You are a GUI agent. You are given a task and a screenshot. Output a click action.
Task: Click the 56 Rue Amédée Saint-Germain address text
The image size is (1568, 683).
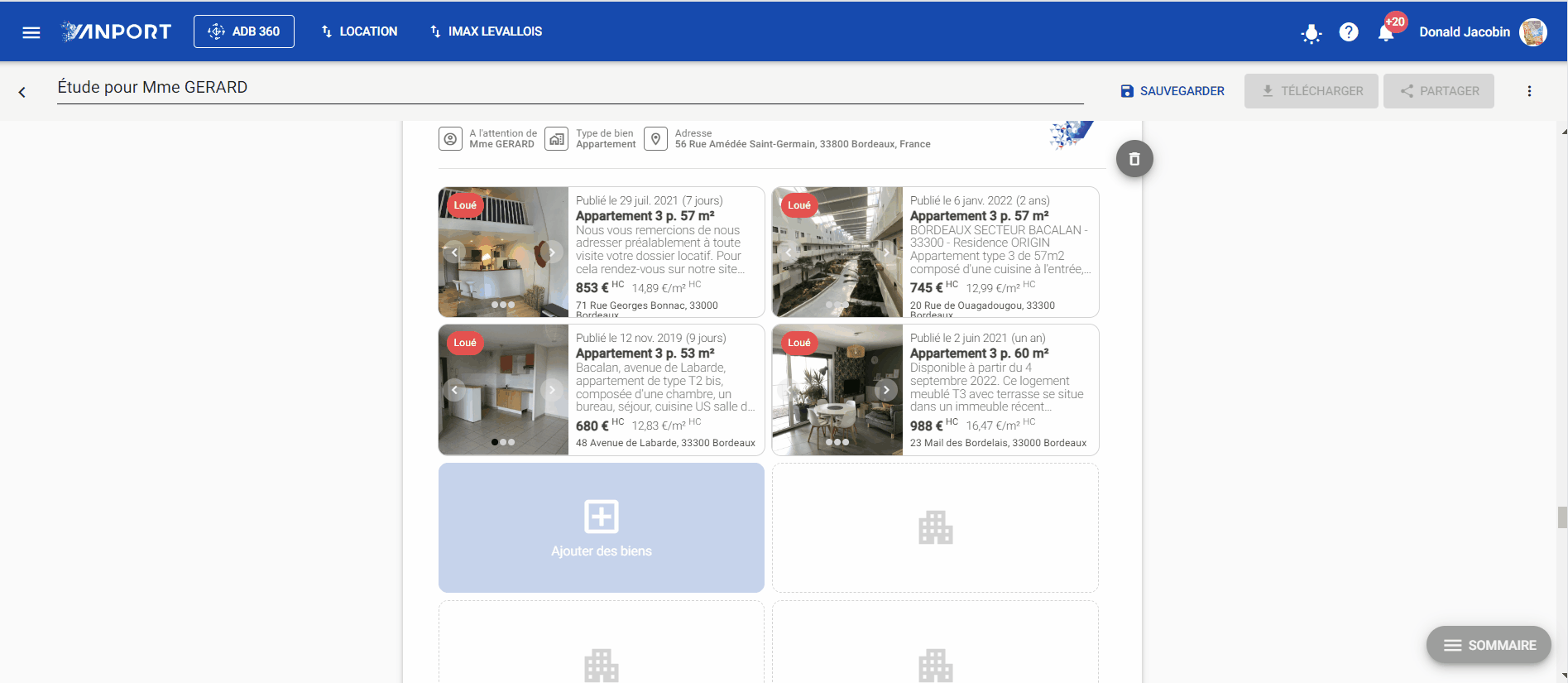pyautogui.click(x=803, y=144)
